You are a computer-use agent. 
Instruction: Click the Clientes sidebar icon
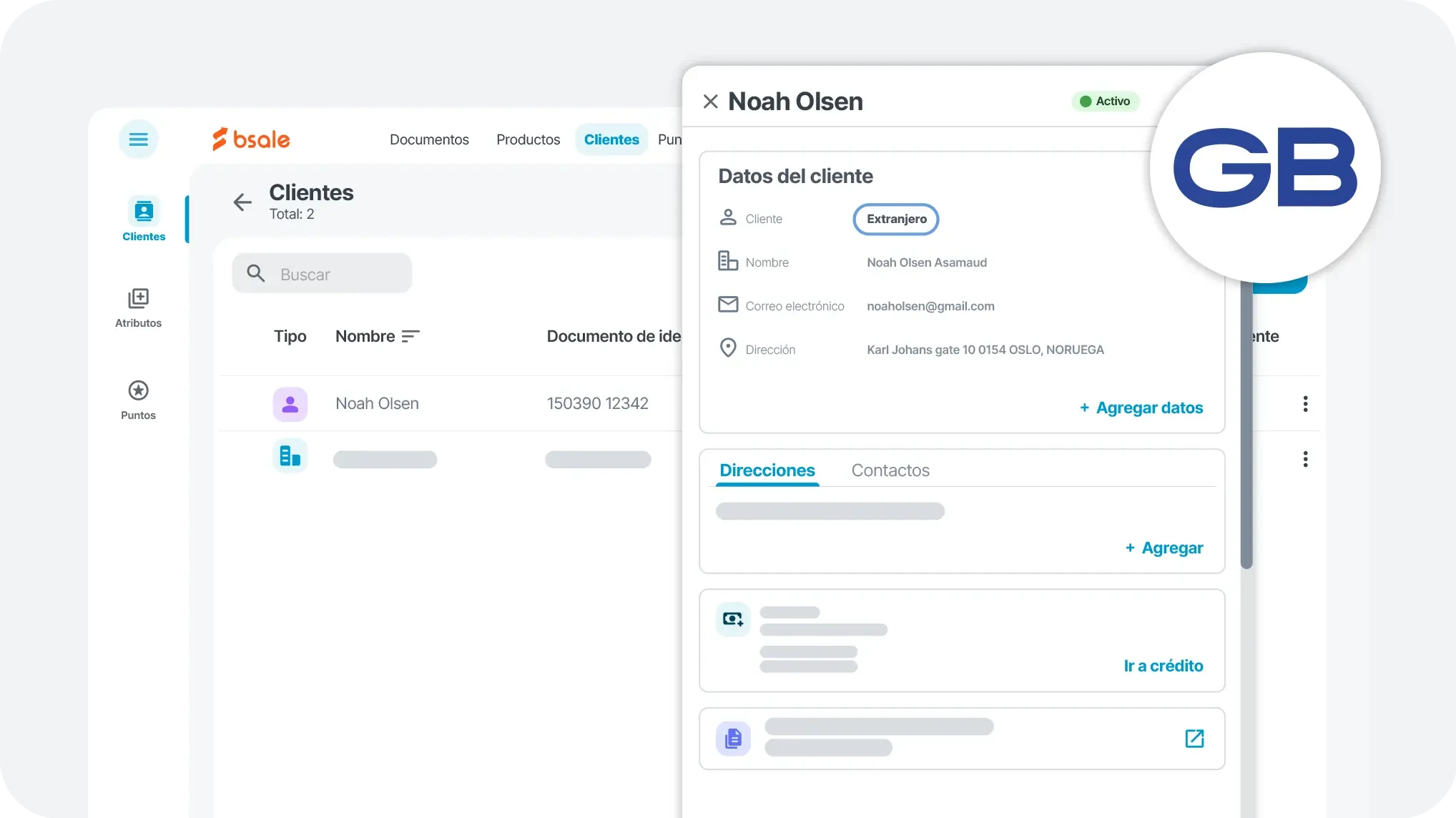click(x=144, y=212)
